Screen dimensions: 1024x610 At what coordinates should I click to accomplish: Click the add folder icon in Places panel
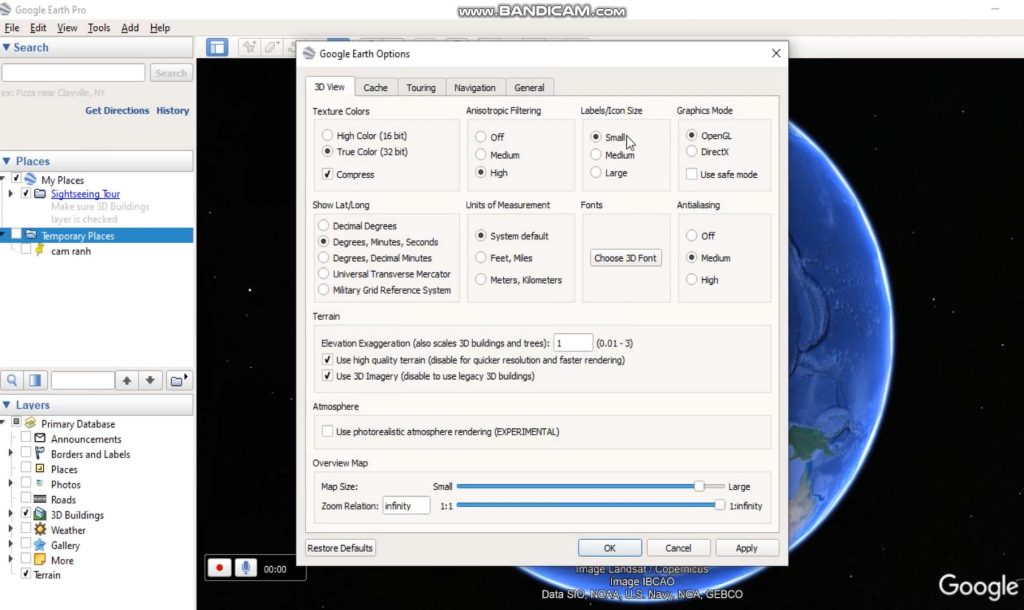click(x=178, y=380)
